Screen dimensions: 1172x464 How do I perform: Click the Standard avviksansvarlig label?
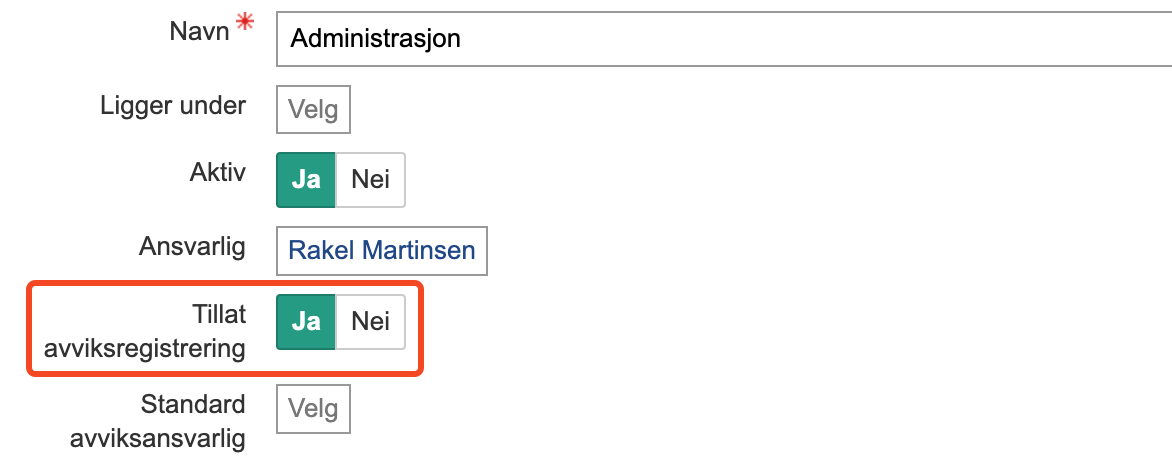point(158,421)
